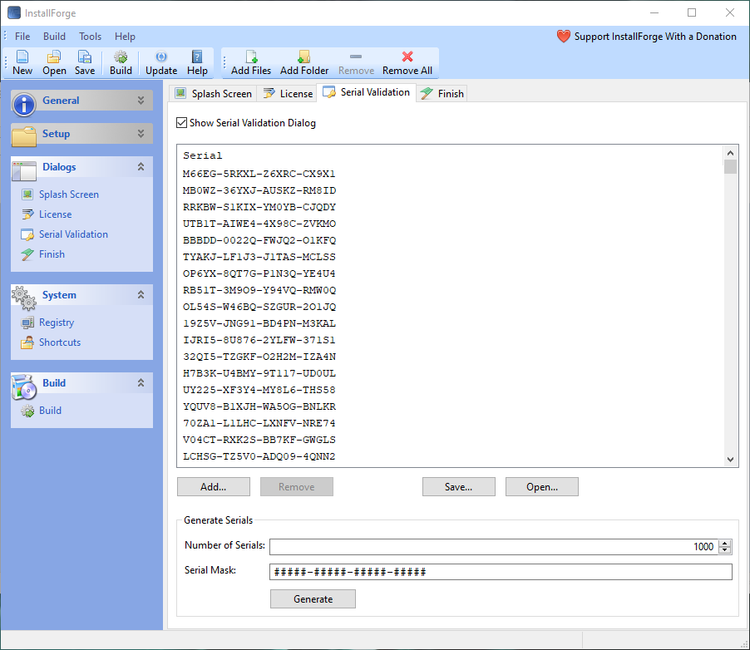Switch to the Finish tab
The image size is (750, 650).
click(442, 93)
